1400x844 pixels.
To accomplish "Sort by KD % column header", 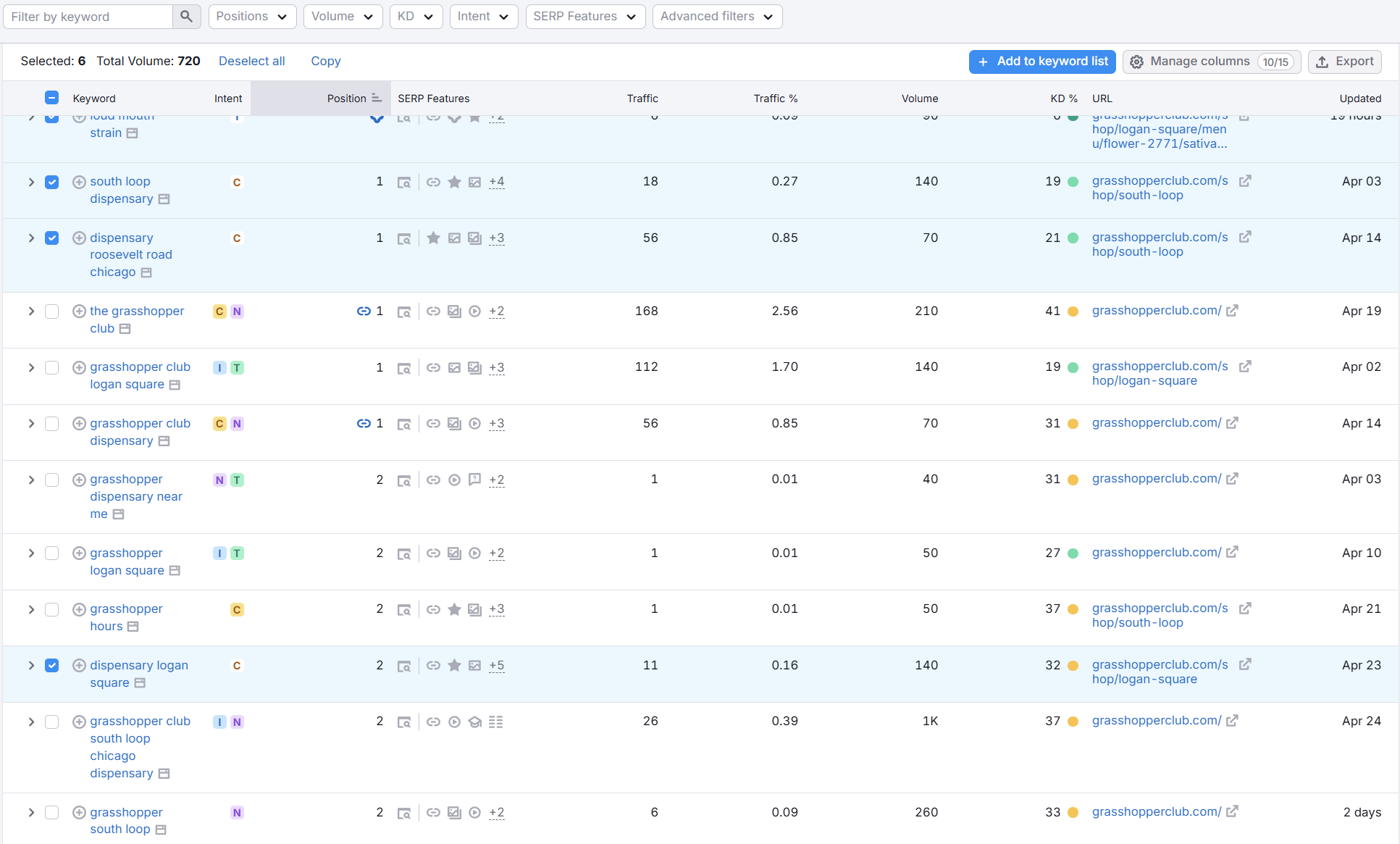I will coord(1064,99).
